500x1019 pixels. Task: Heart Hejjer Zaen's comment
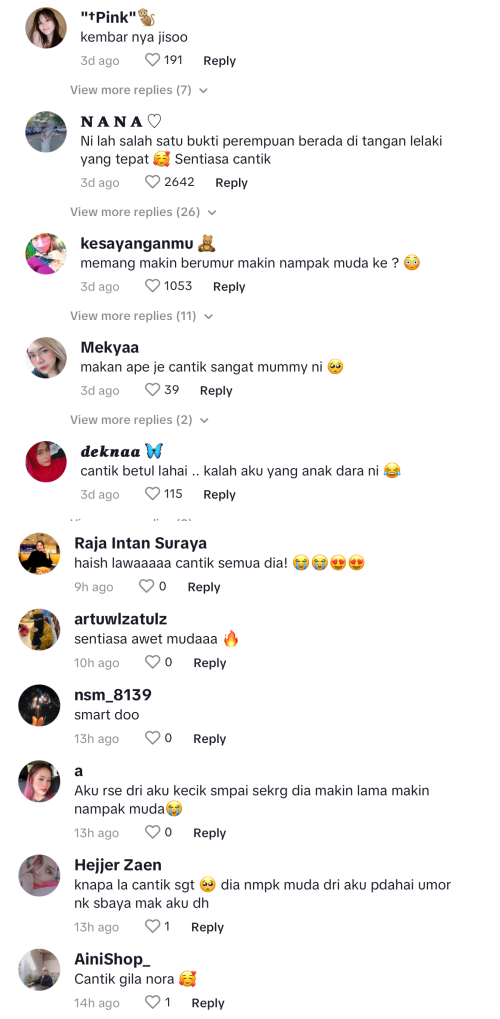point(152,927)
